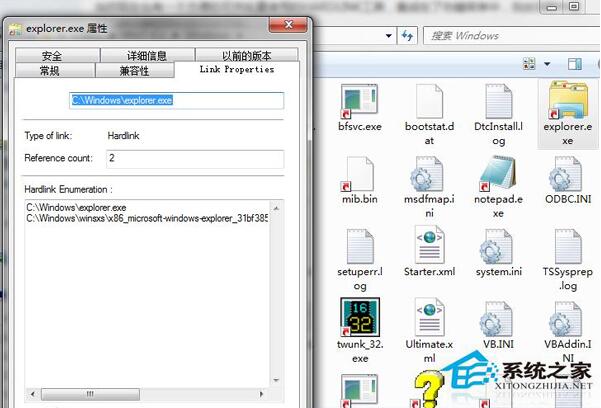Open the view options dropdown arrow
Viewport: 601px width, 408px height.
click(547, 64)
